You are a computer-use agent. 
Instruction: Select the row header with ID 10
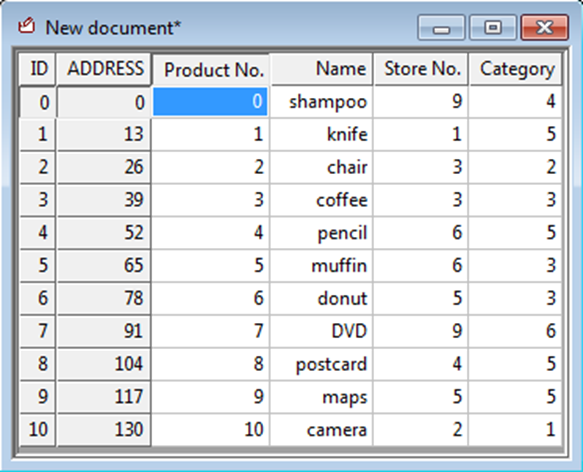point(38,429)
